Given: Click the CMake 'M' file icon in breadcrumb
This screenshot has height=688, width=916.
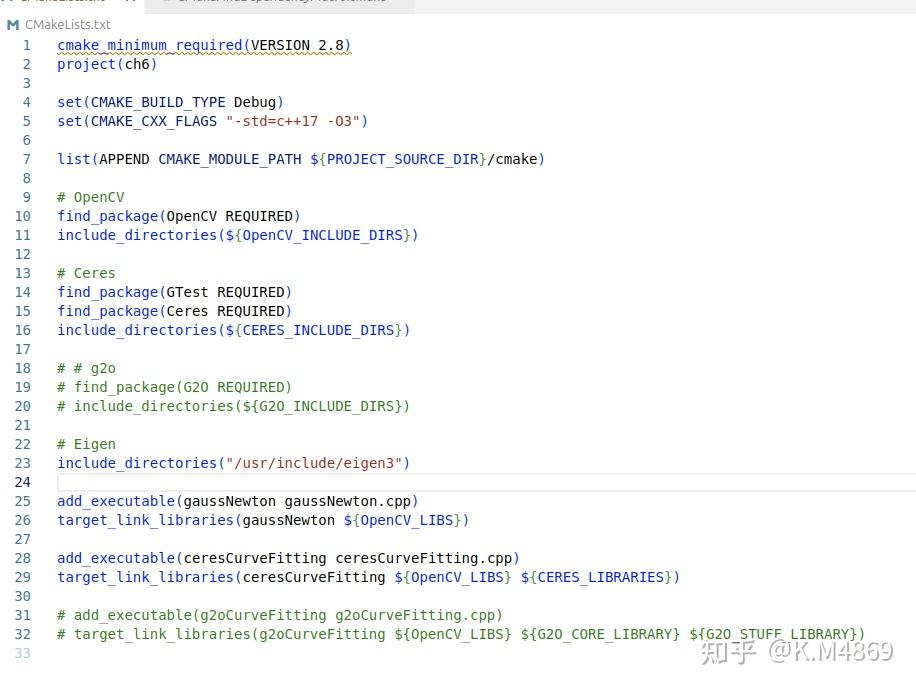Looking at the screenshot, I should coord(13,25).
